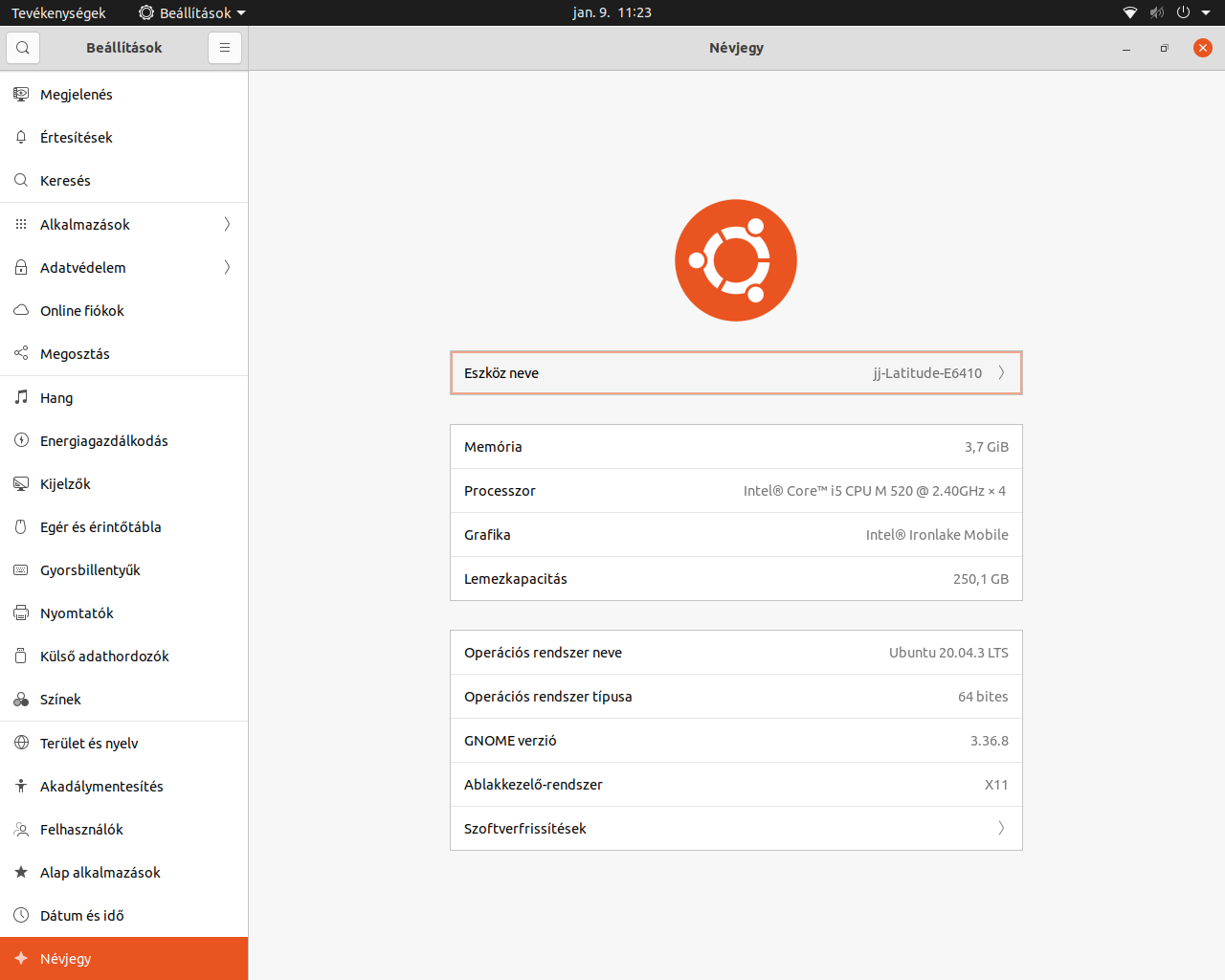Open Eszköz neve row chevron
Image resolution: width=1225 pixels, height=980 pixels.
[1001, 373]
